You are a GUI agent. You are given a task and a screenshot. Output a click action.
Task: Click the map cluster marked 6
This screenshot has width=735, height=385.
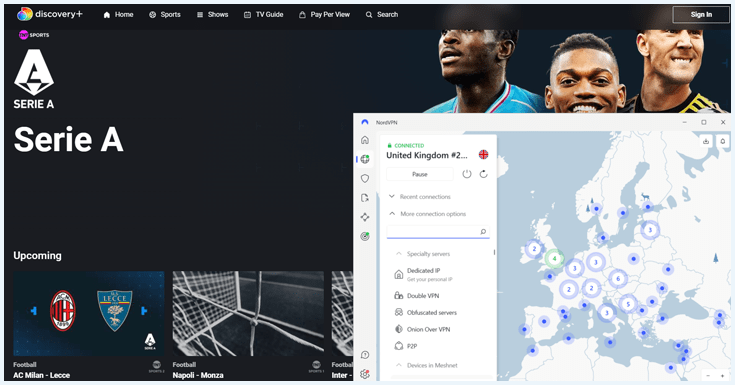(618, 279)
